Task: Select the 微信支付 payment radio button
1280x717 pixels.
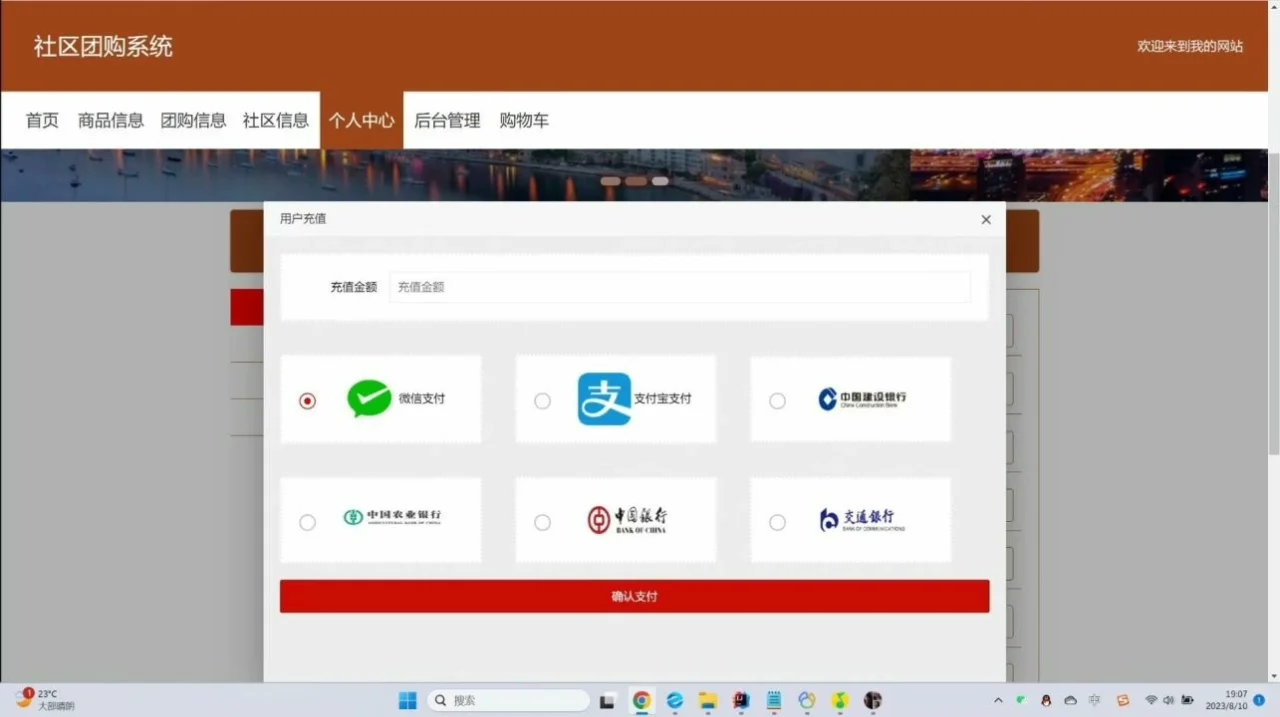Action: click(307, 400)
